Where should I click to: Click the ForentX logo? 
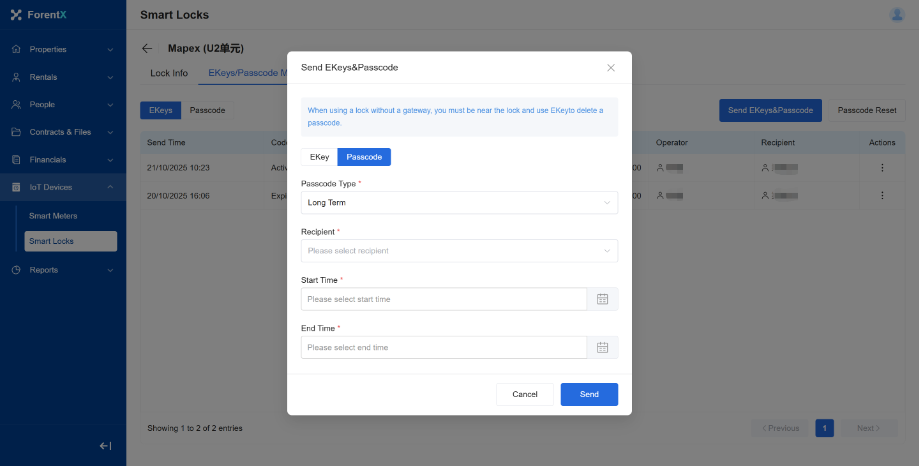coord(39,15)
